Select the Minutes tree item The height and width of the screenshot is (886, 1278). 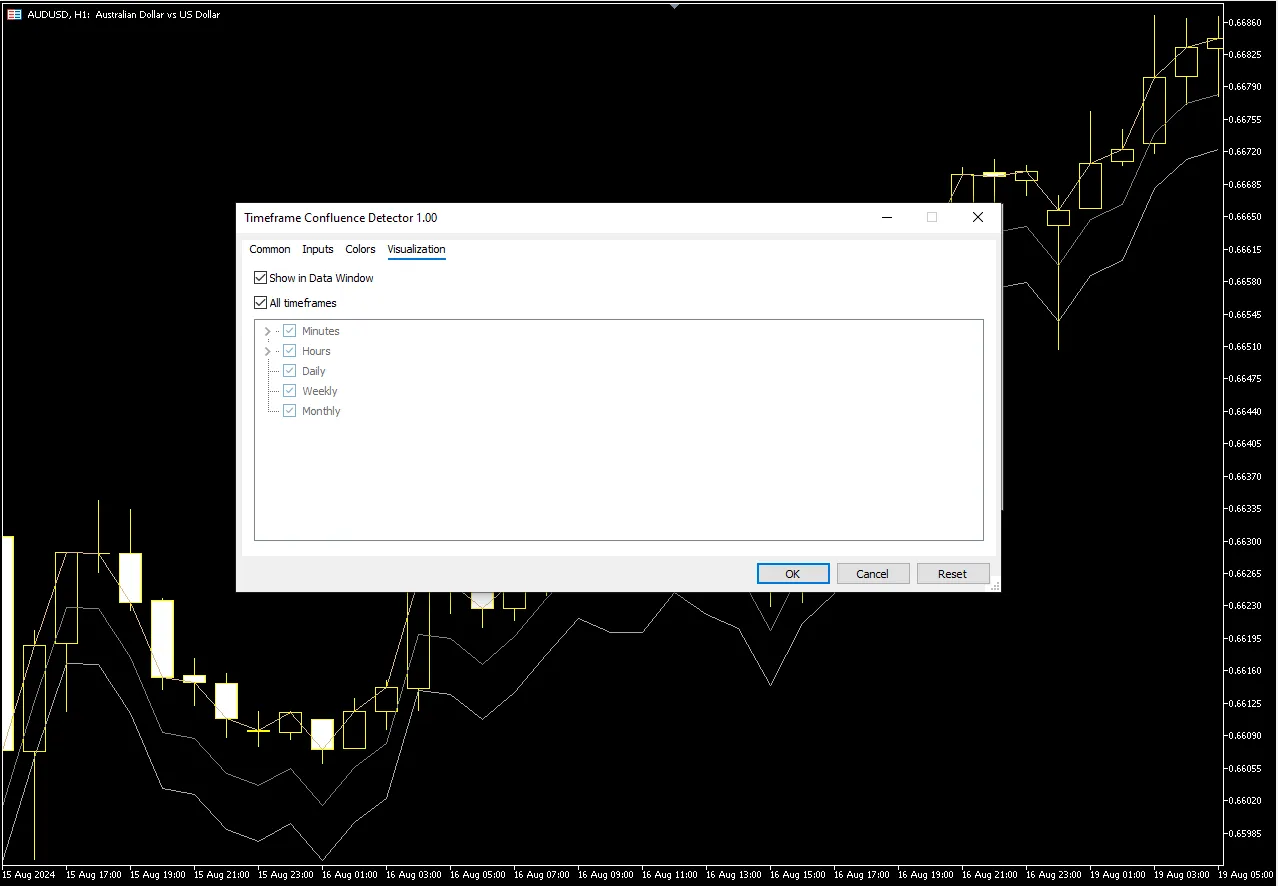pyautogui.click(x=321, y=331)
